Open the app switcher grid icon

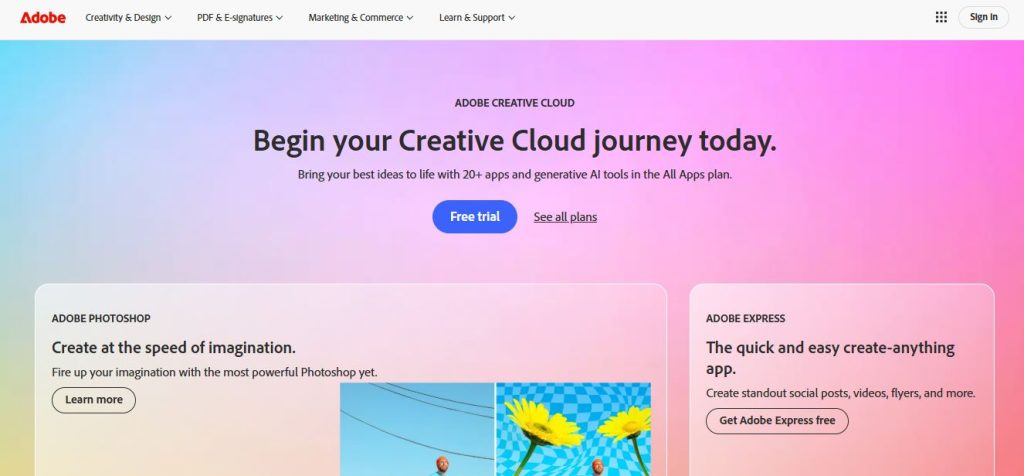pos(941,18)
